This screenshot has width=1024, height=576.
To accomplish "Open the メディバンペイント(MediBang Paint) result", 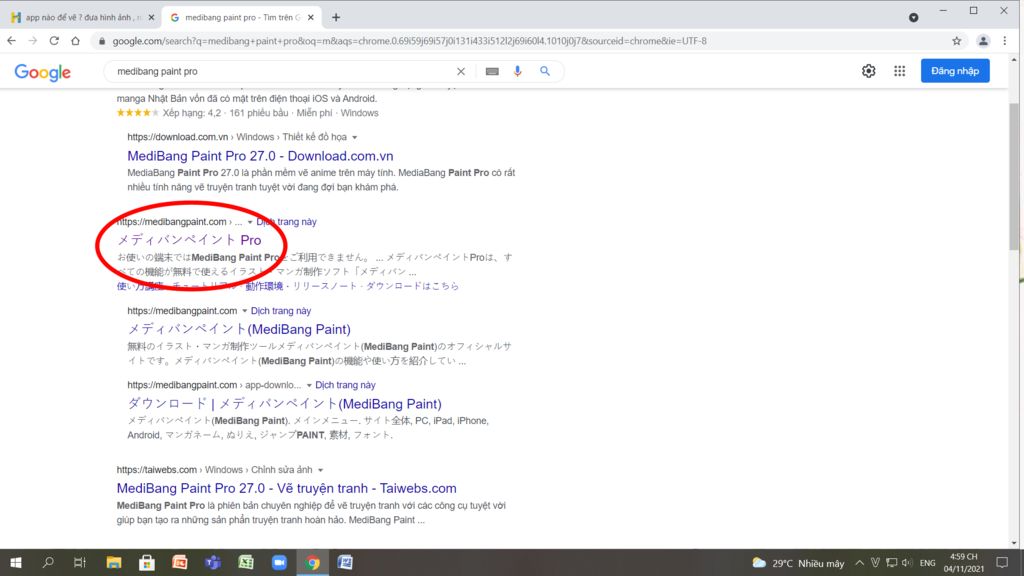I will (x=239, y=329).
